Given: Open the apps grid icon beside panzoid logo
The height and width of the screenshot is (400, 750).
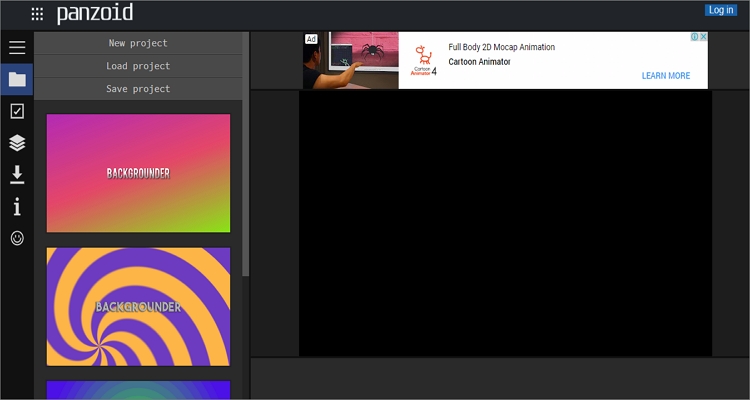Looking at the screenshot, I should coord(37,14).
